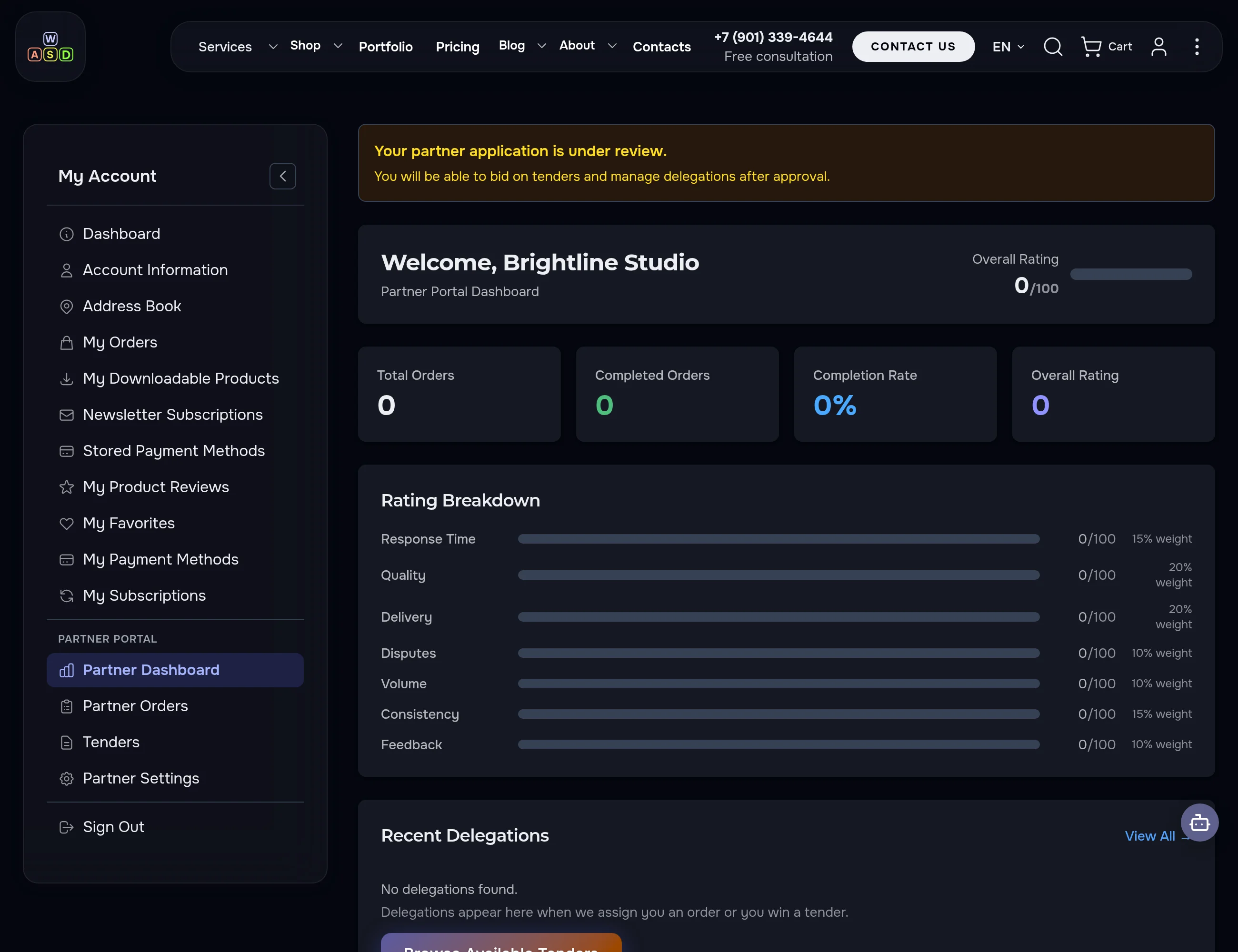The height and width of the screenshot is (952, 1238).
Task: Expand the Services dropdown chevron
Action: 273,47
